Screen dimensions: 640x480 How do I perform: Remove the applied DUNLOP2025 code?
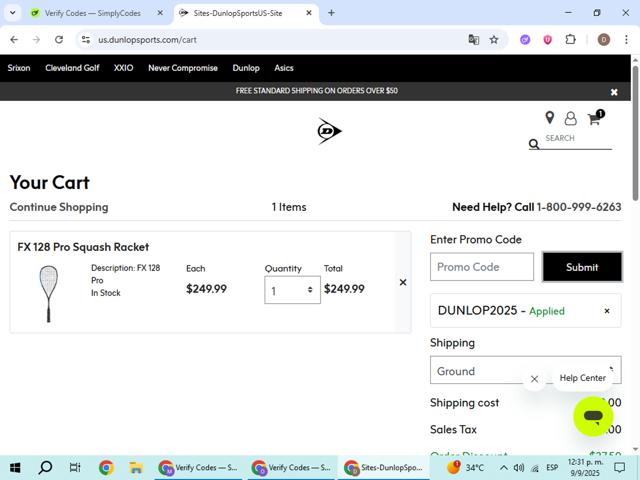click(607, 311)
